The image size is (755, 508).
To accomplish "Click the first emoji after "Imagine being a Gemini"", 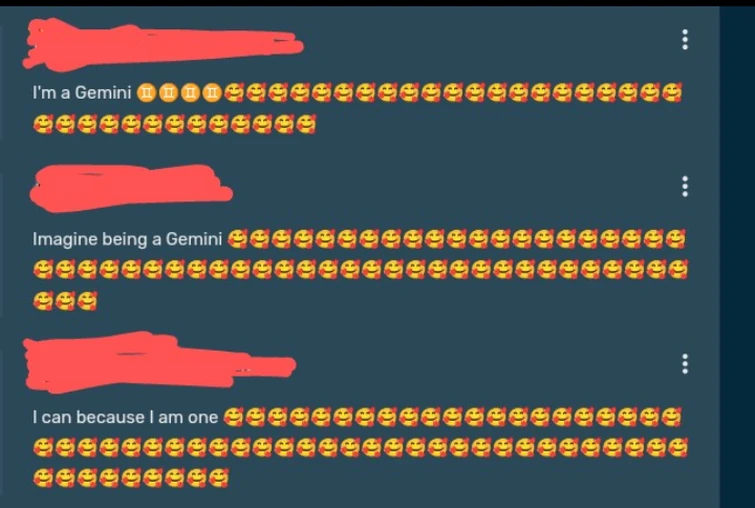I will coord(237,239).
